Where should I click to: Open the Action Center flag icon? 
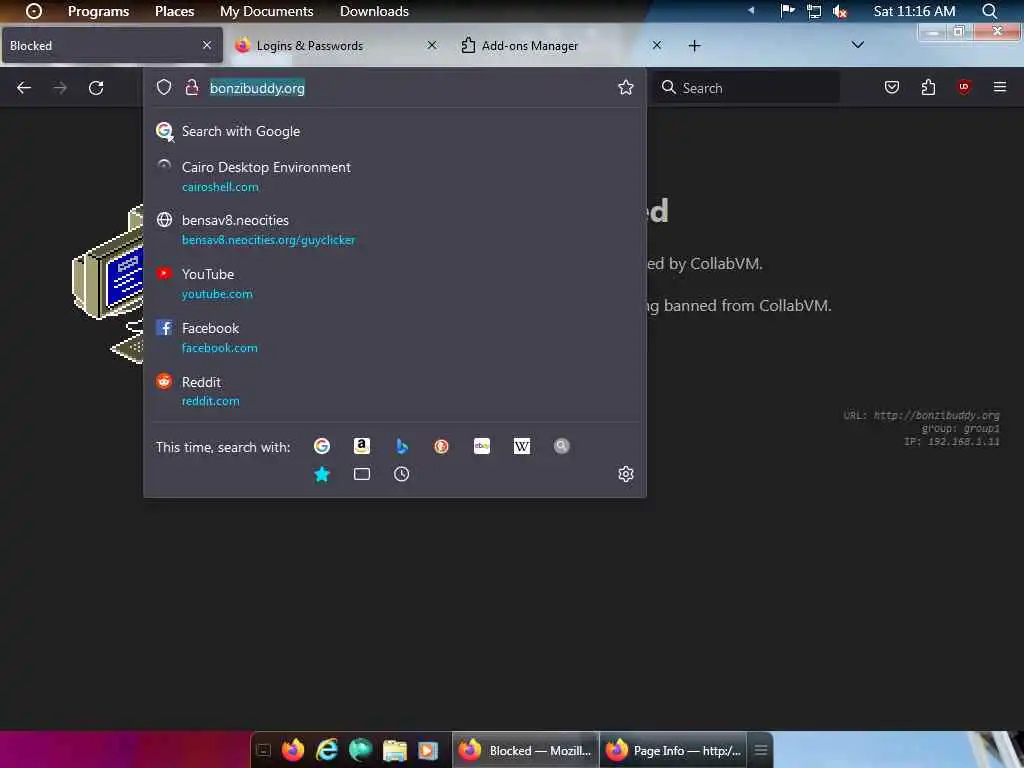788,10
